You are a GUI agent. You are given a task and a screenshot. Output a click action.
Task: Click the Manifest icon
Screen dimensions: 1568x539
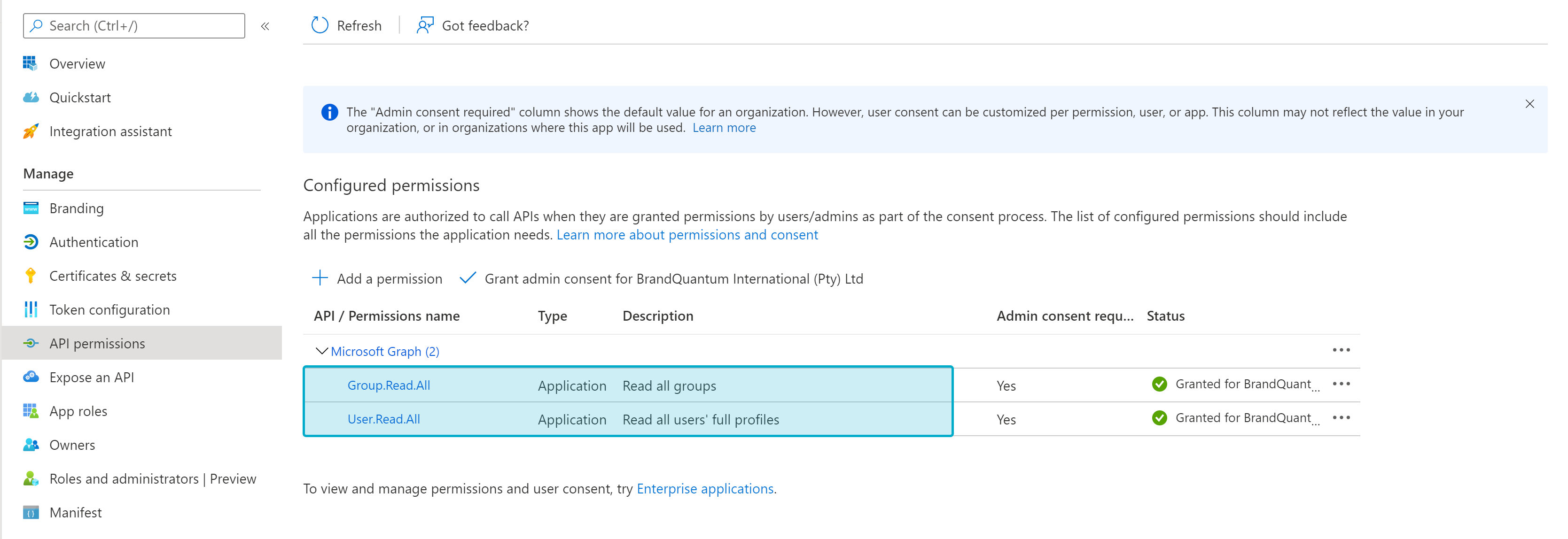pyautogui.click(x=31, y=512)
